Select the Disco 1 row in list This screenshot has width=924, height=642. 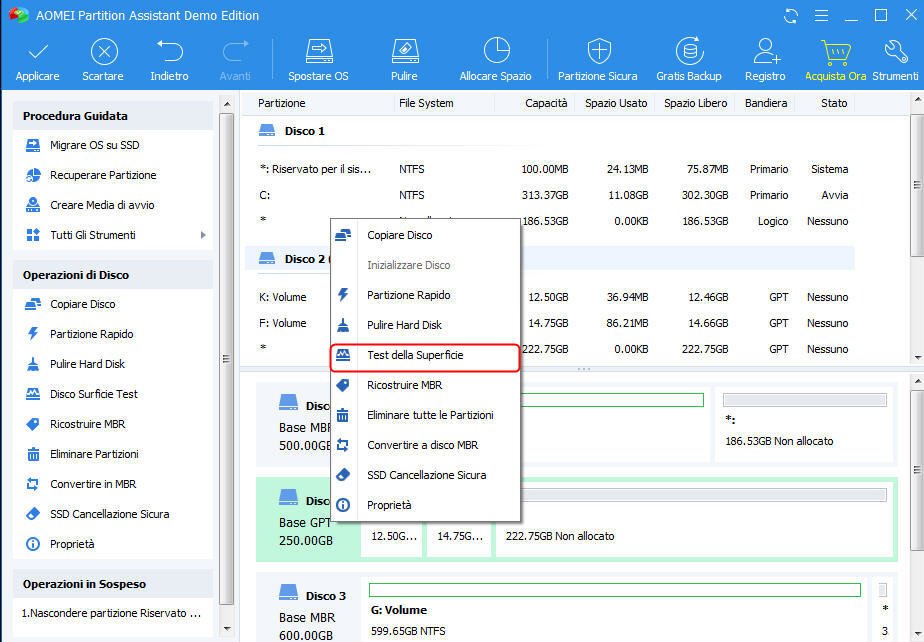[x=549, y=131]
